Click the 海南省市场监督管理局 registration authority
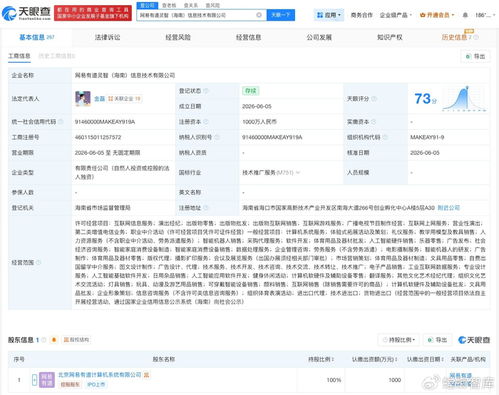Image resolution: width=499 pixels, height=395 pixels. pos(103,208)
